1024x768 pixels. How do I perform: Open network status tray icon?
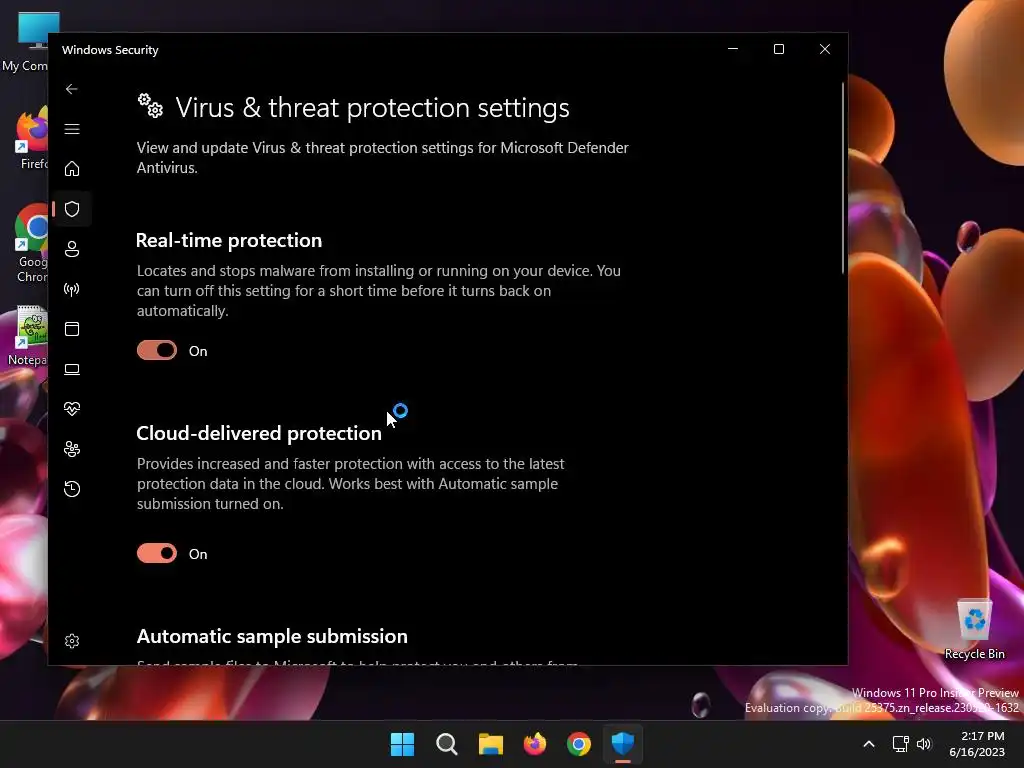coord(901,744)
